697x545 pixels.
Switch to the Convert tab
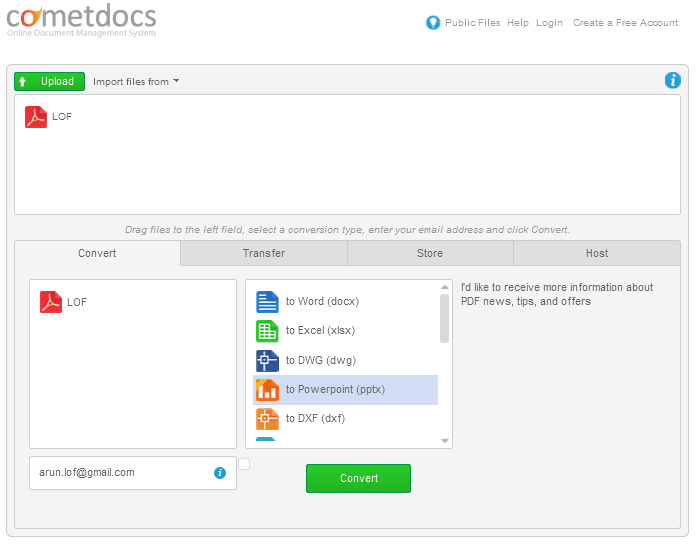[x=97, y=253]
